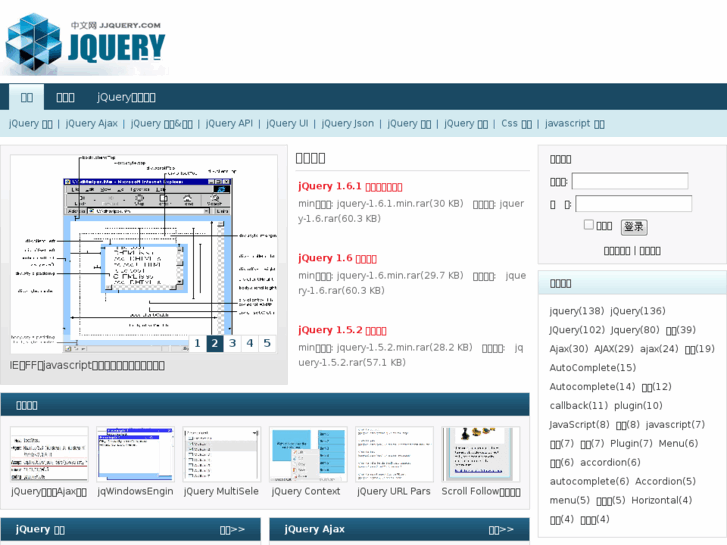727x545 pixels.
Task: Click the slideshow browser diagram image
Action: 144,254
